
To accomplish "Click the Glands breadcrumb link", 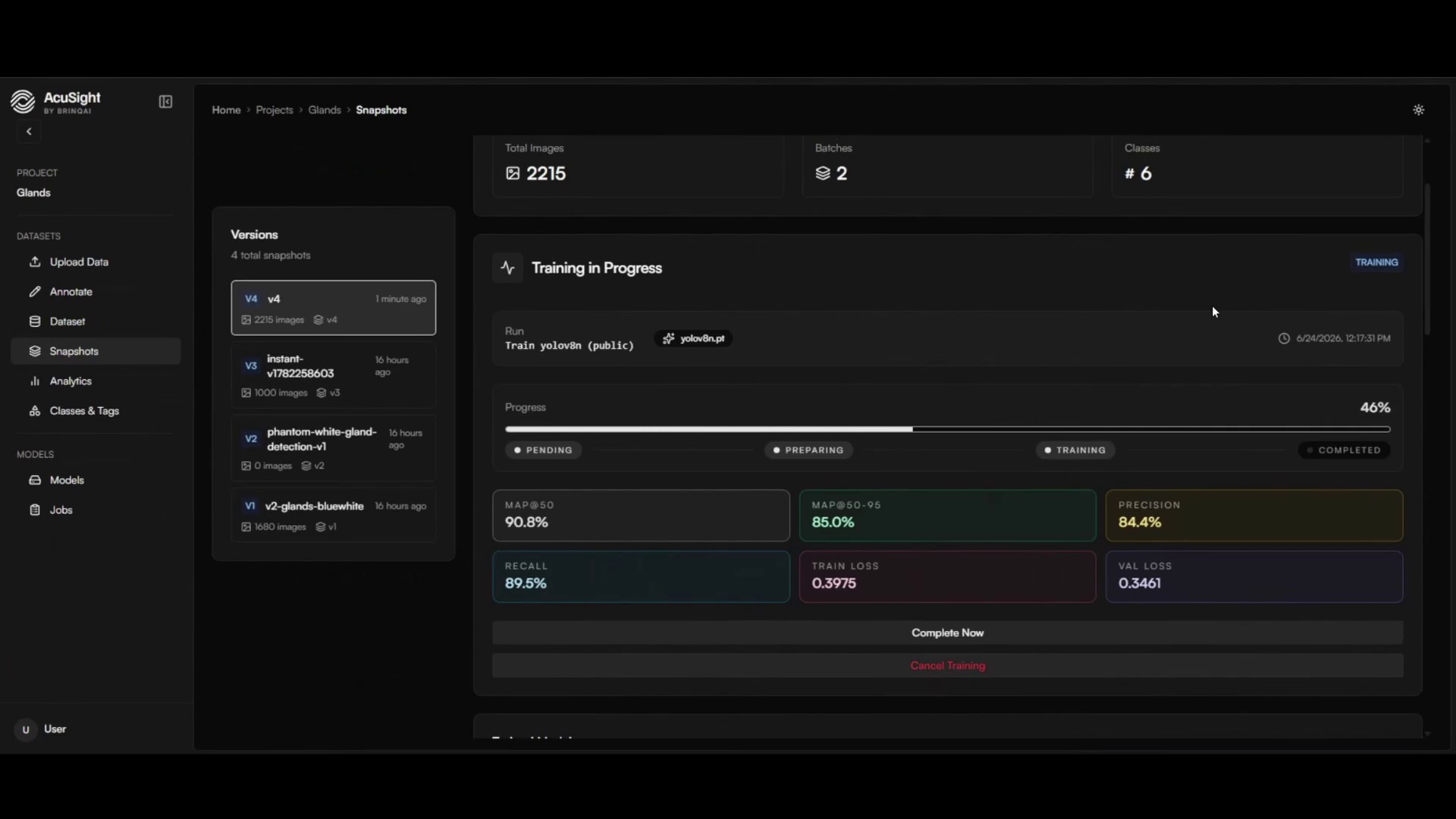I will click(325, 110).
